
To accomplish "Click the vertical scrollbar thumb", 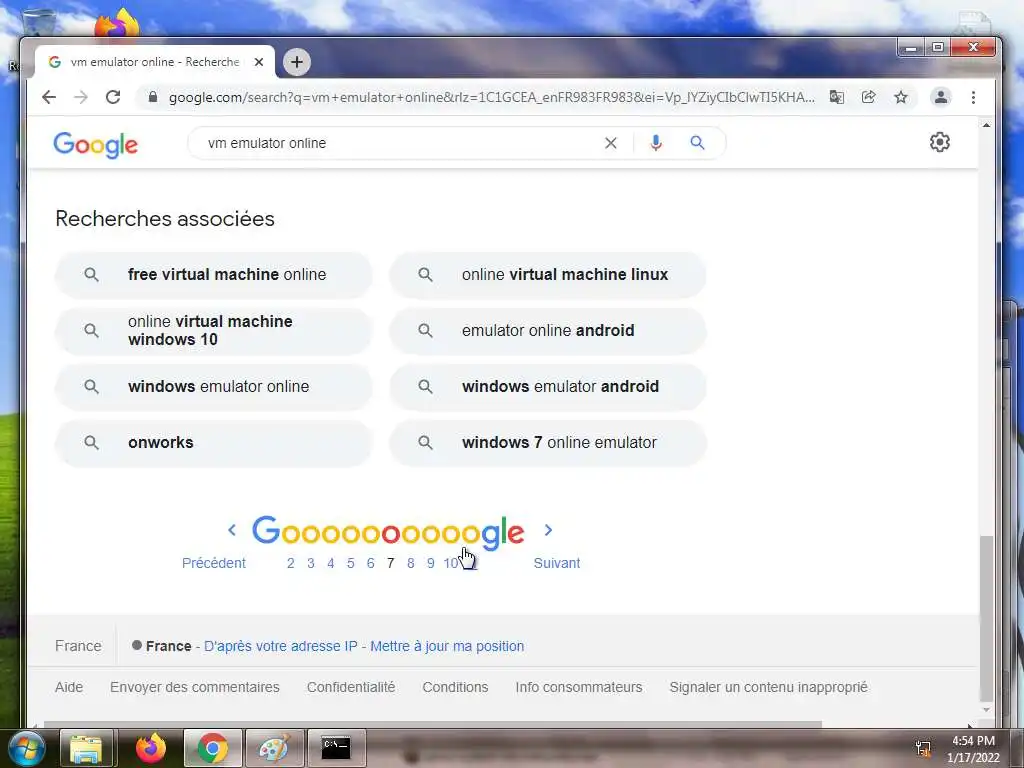I will coord(986,618).
